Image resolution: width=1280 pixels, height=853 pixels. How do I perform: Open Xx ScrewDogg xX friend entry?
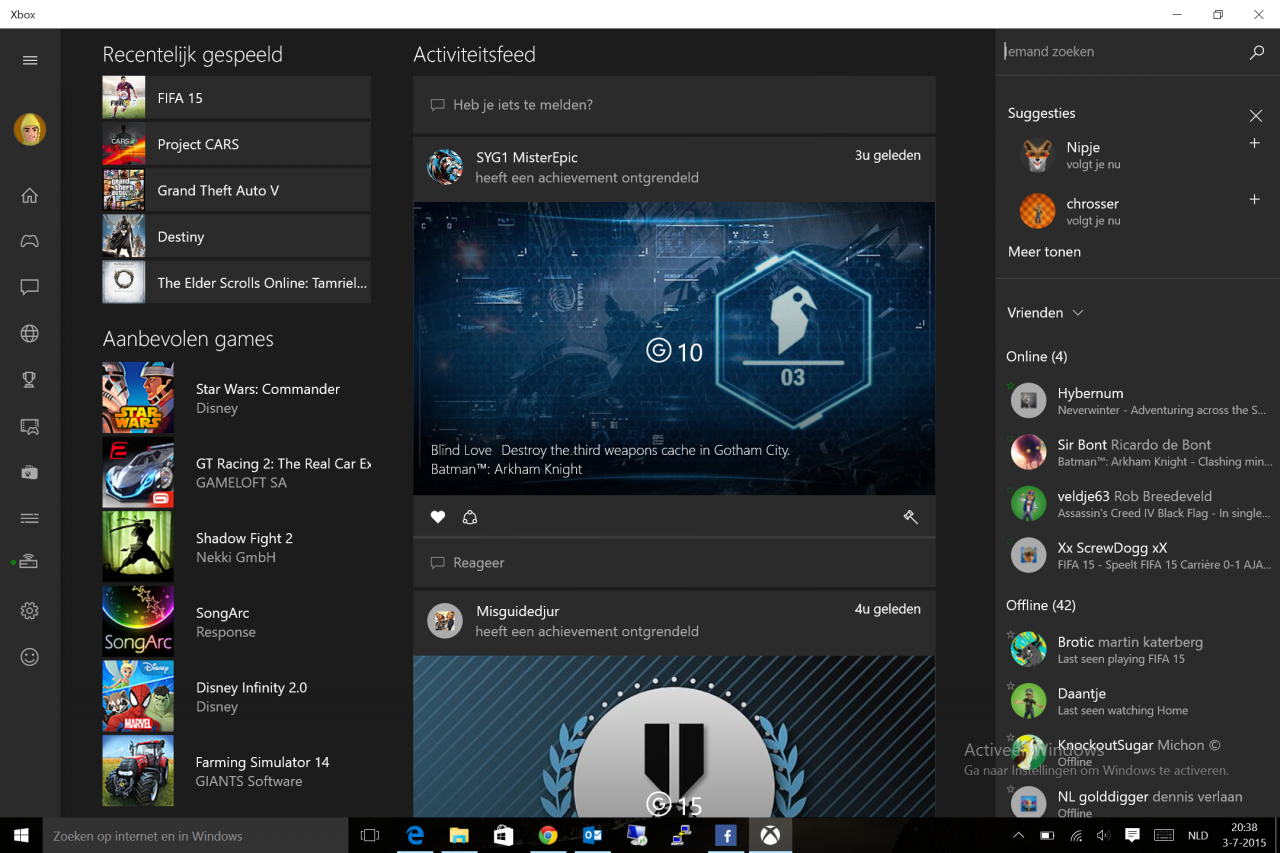pyautogui.click(x=1138, y=555)
